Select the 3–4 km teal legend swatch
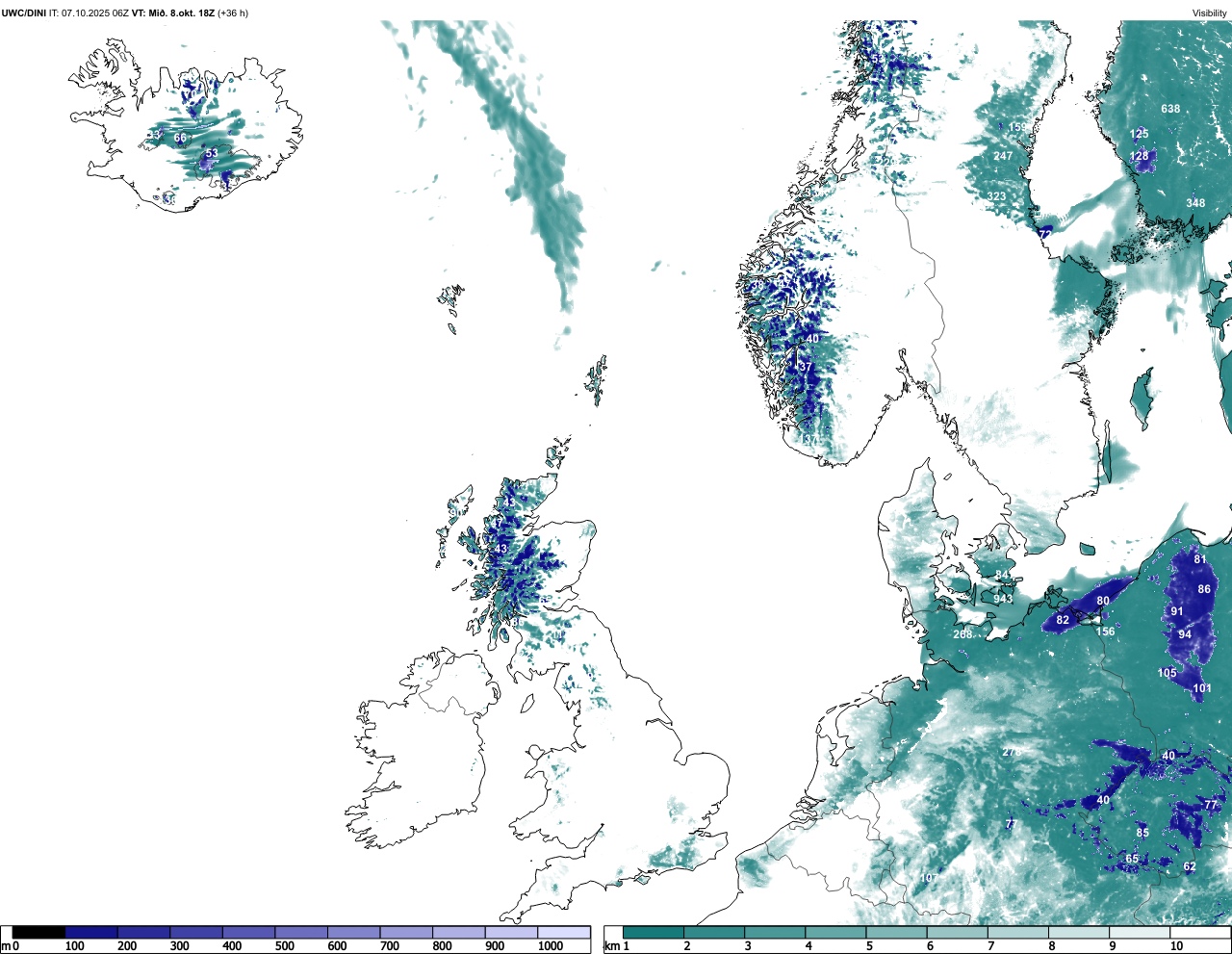This screenshot has width=1232, height=954. (x=775, y=932)
